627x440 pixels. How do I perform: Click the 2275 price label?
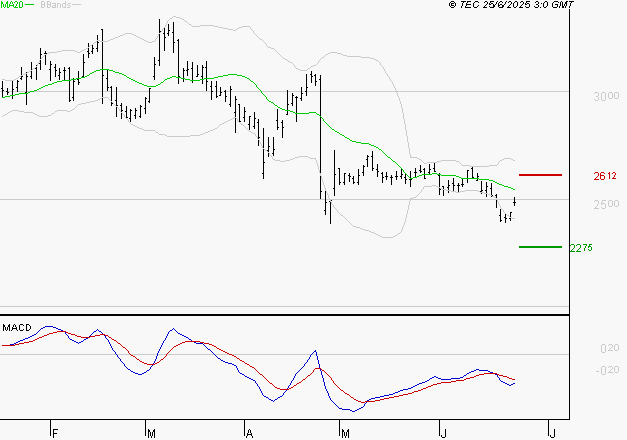(x=580, y=248)
